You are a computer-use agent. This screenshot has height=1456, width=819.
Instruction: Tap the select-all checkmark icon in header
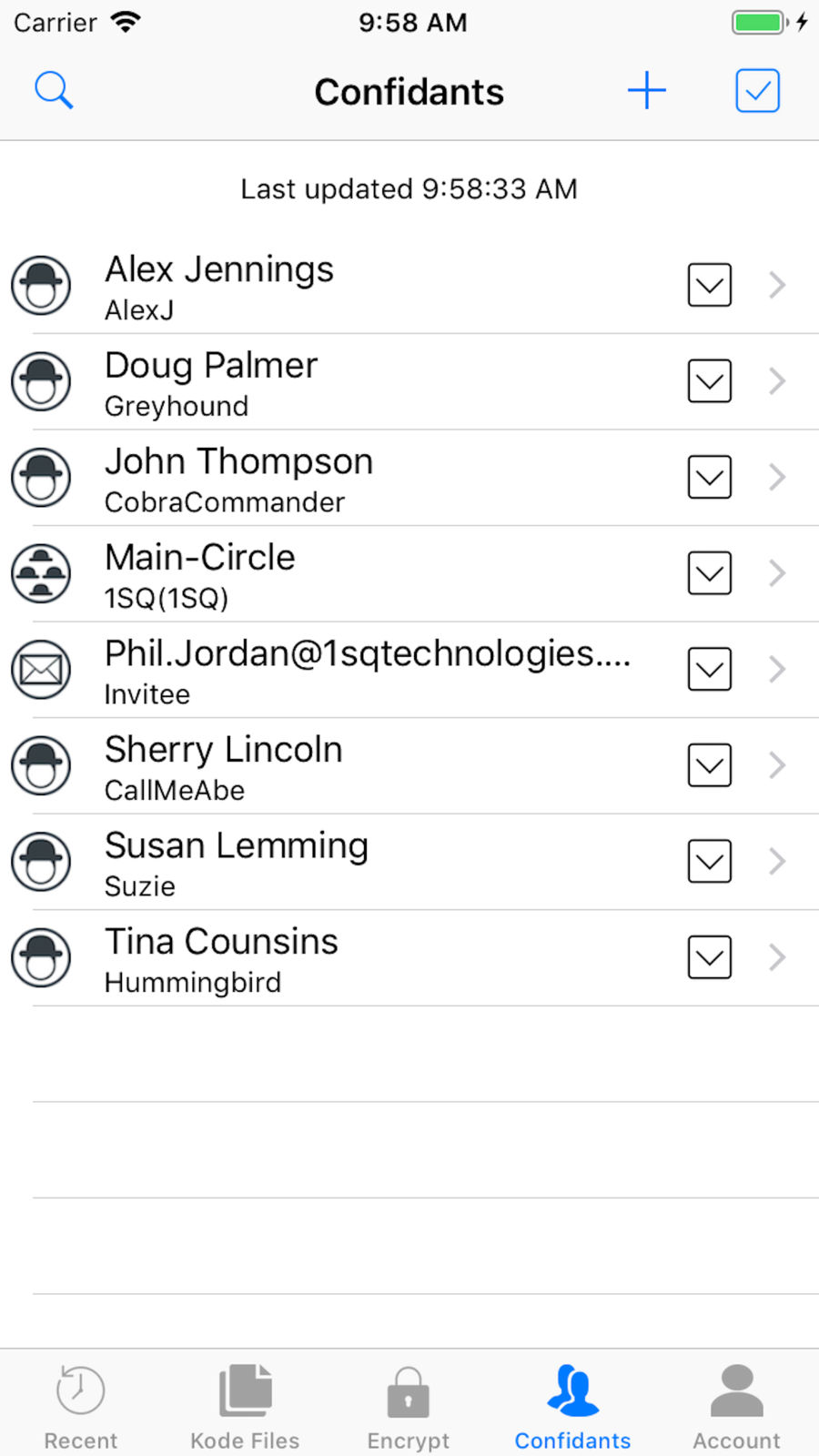tap(757, 91)
